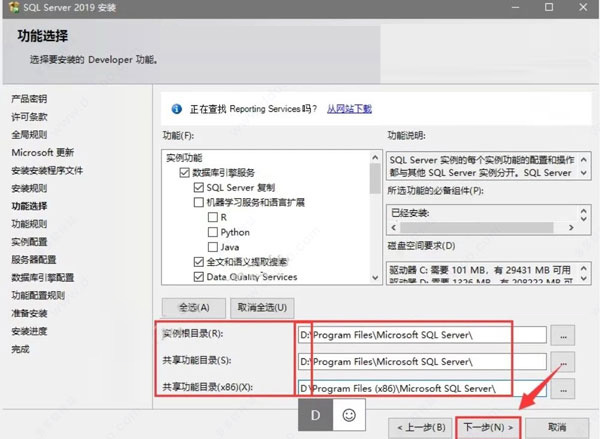Viewport: 600px width, 439px height.
Task: Check the Java feature checkbox
Action: click(x=213, y=247)
